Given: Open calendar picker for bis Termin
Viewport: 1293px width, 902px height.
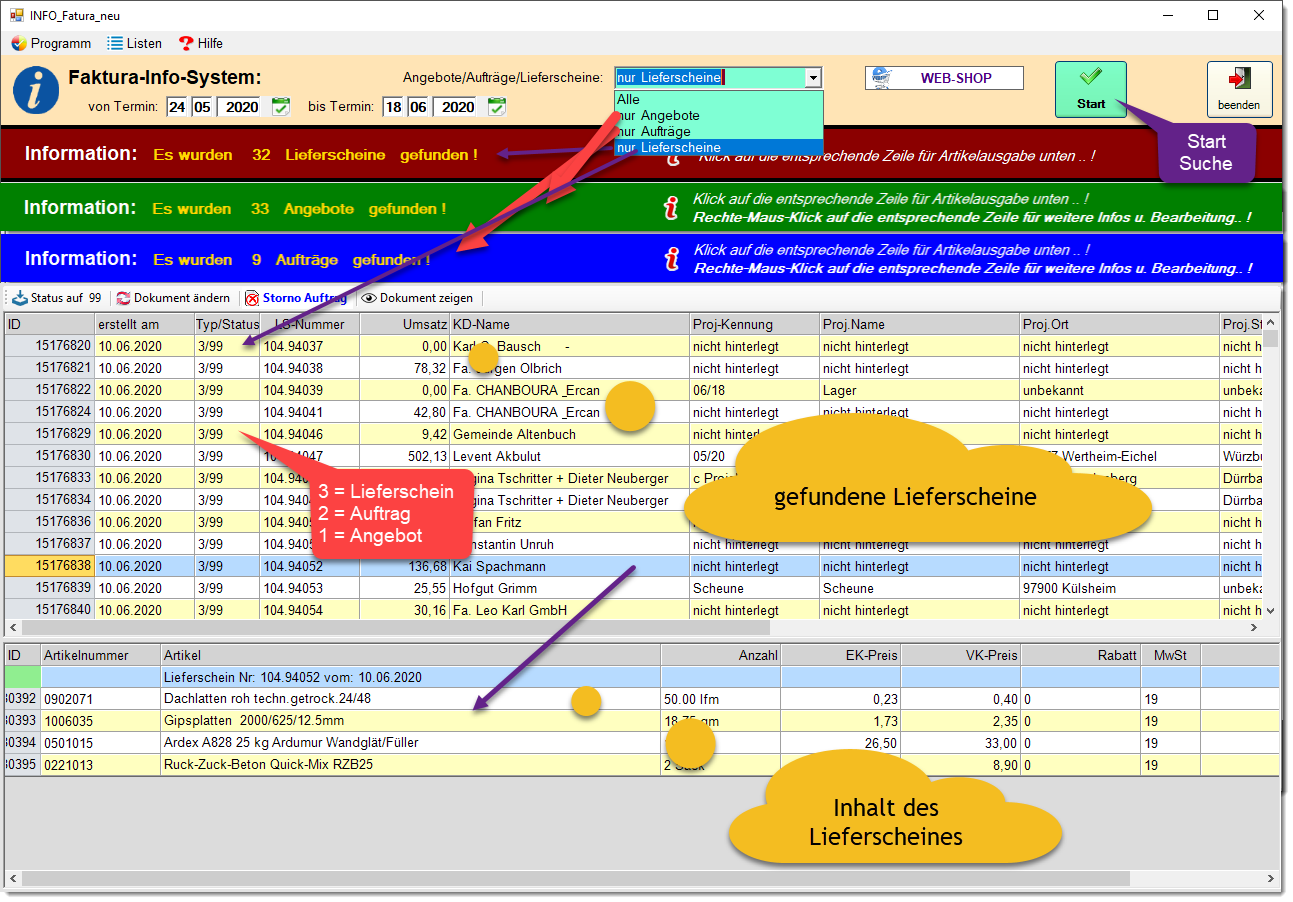Looking at the screenshot, I should point(496,106).
